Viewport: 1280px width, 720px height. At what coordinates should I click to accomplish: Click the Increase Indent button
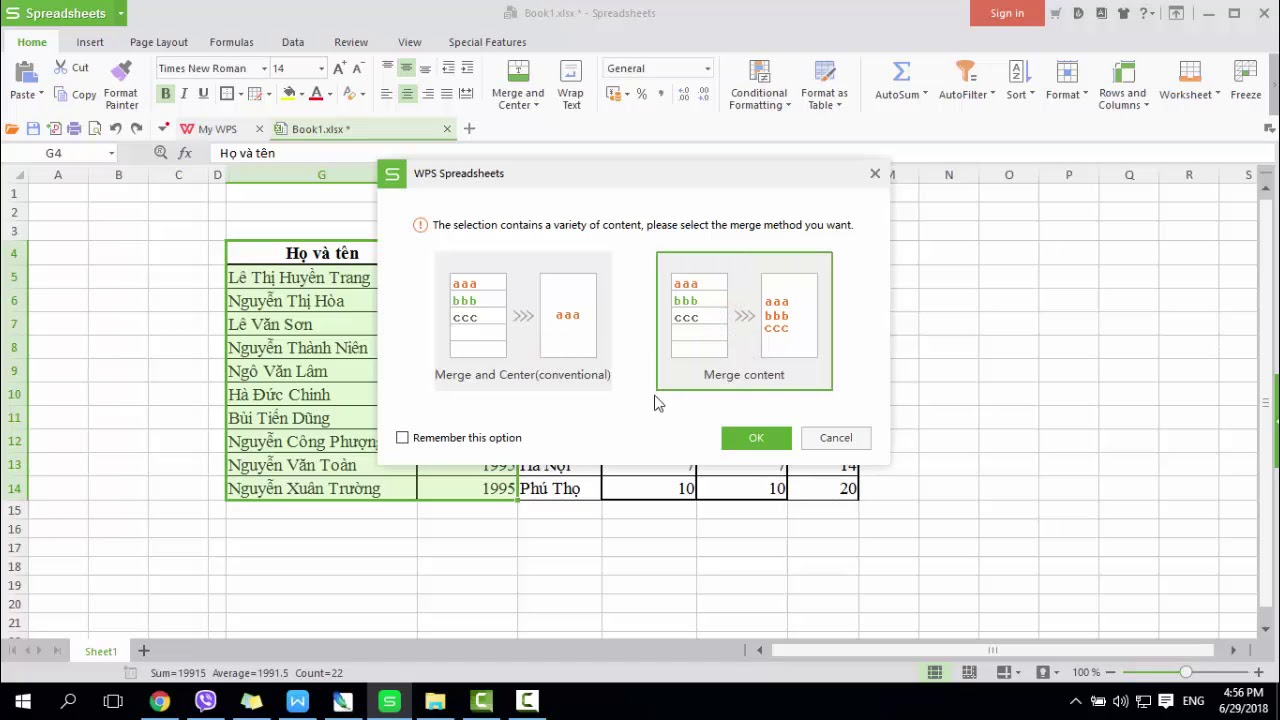(467, 68)
